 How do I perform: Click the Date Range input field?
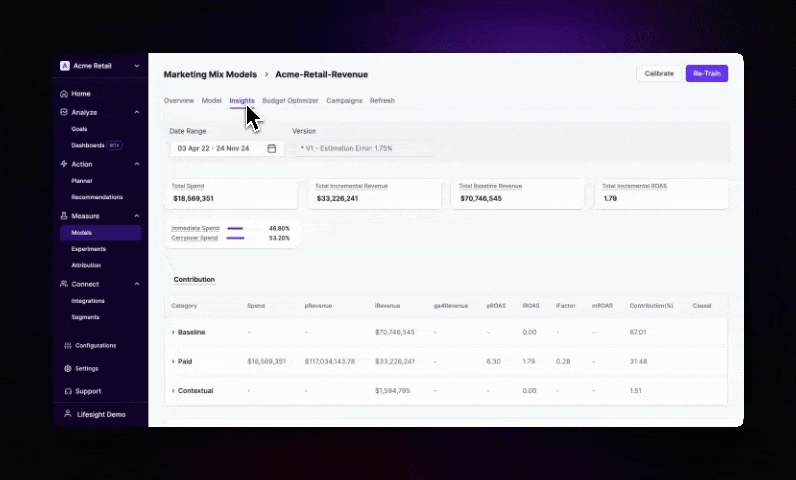pyautogui.click(x=226, y=149)
